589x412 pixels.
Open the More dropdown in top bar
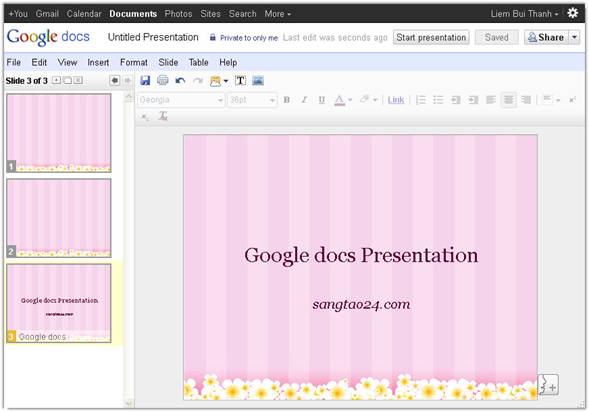pyautogui.click(x=278, y=14)
